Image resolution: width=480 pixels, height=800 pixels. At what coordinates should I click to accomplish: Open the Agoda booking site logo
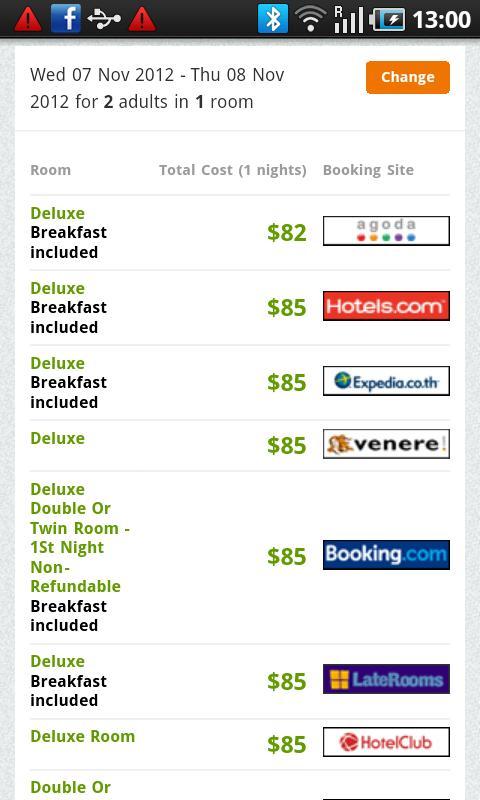[386, 231]
